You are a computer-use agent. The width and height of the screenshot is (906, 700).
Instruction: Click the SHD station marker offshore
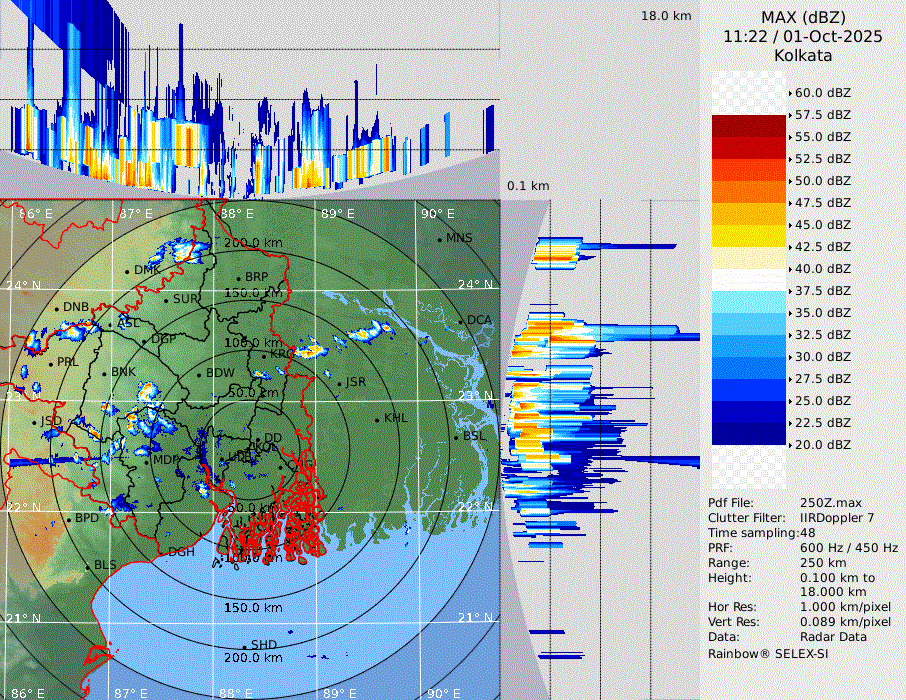tap(244, 645)
